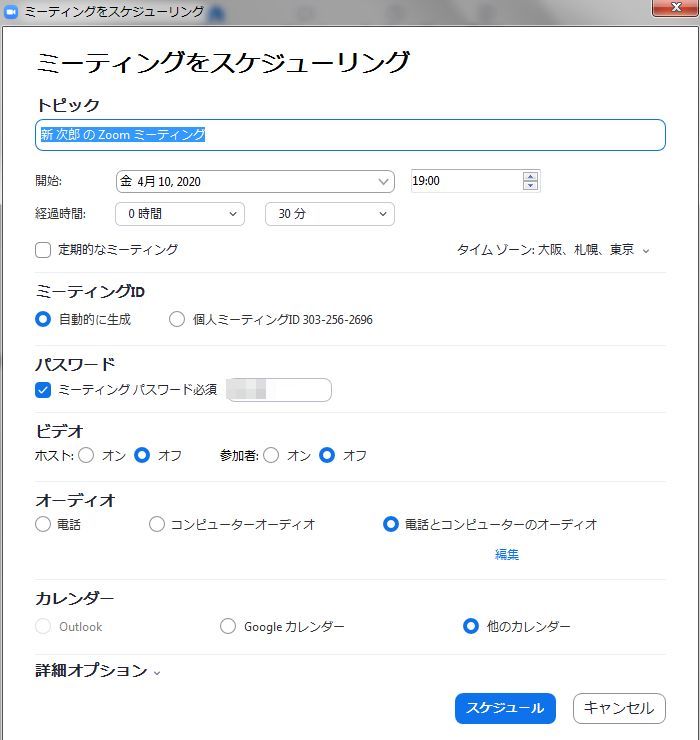This screenshot has height=740, width=700.
Task: Expand 詳細オプション section
Action: [97, 671]
